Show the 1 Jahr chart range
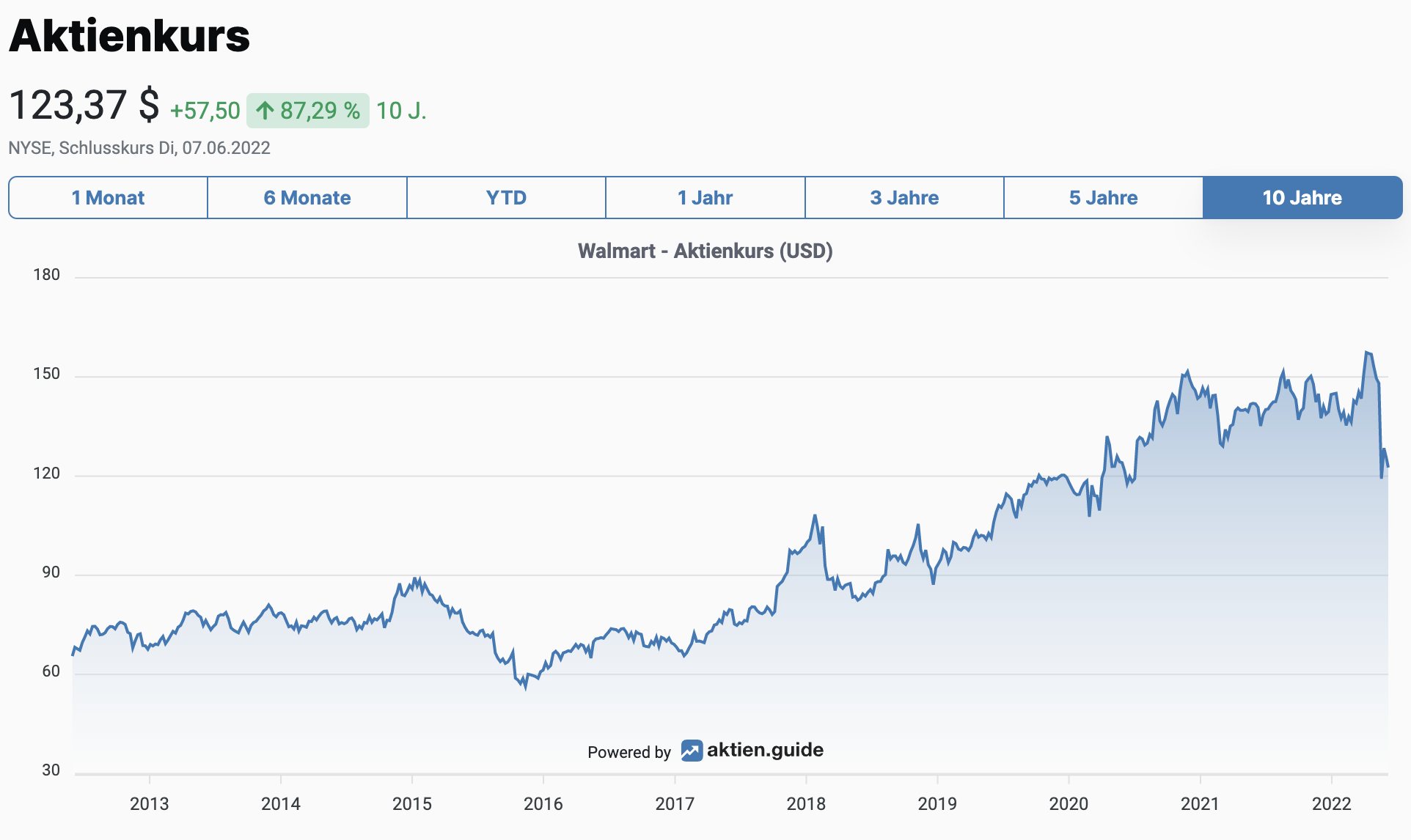The image size is (1411, 840). 705,198
